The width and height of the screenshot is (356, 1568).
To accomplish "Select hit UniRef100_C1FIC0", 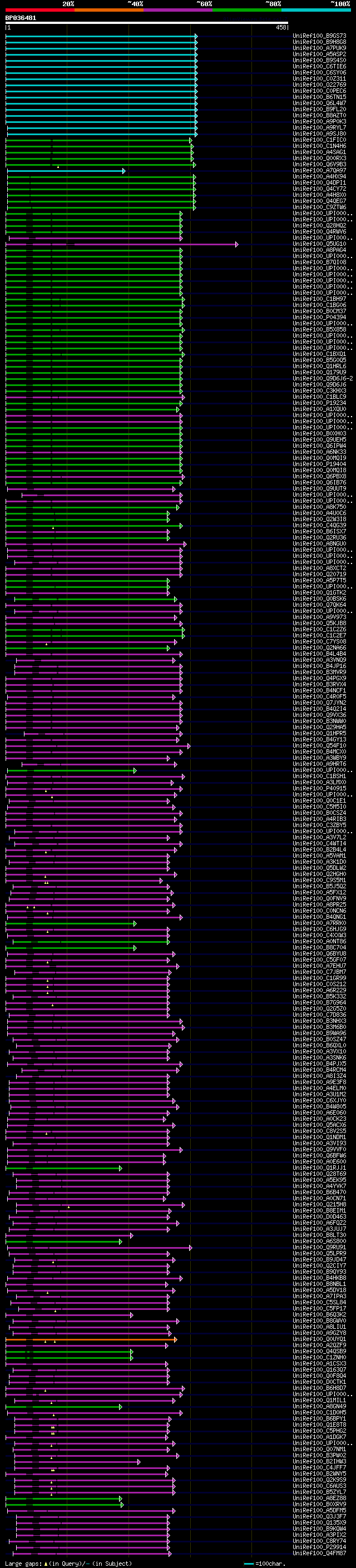I will [x=319, y=140].
